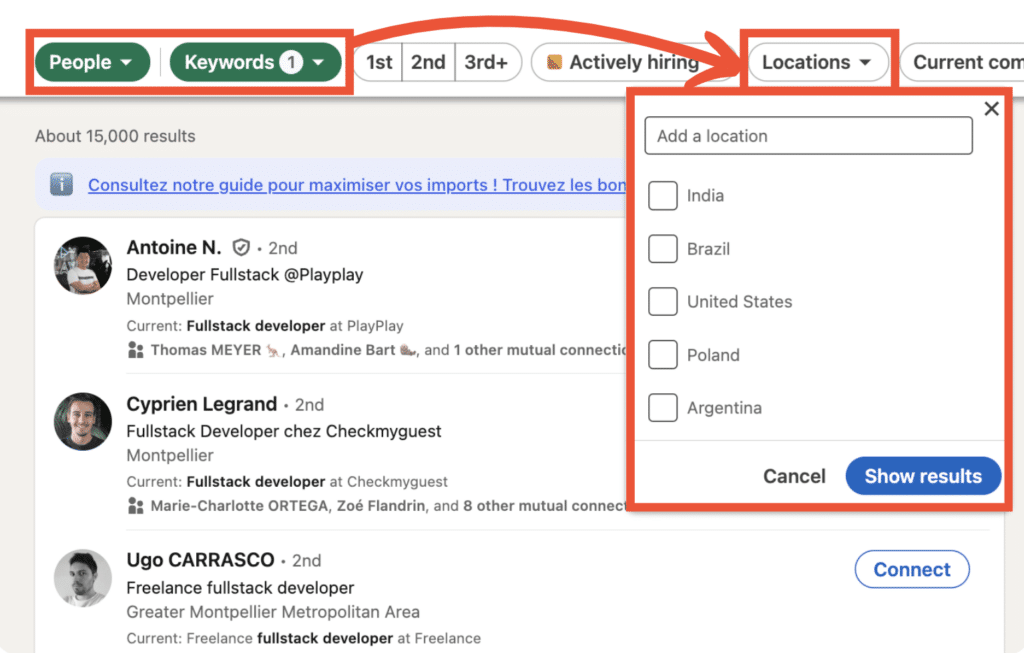Select the Poland location checkbox

coord(663,355)
